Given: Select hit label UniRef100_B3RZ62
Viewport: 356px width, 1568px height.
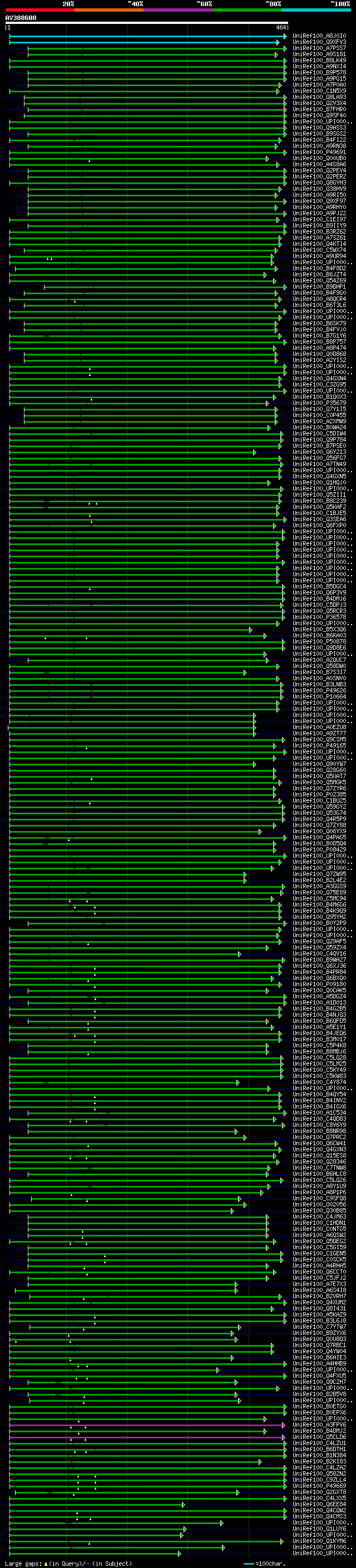Looking at the screenshot, I should (319, 232).
